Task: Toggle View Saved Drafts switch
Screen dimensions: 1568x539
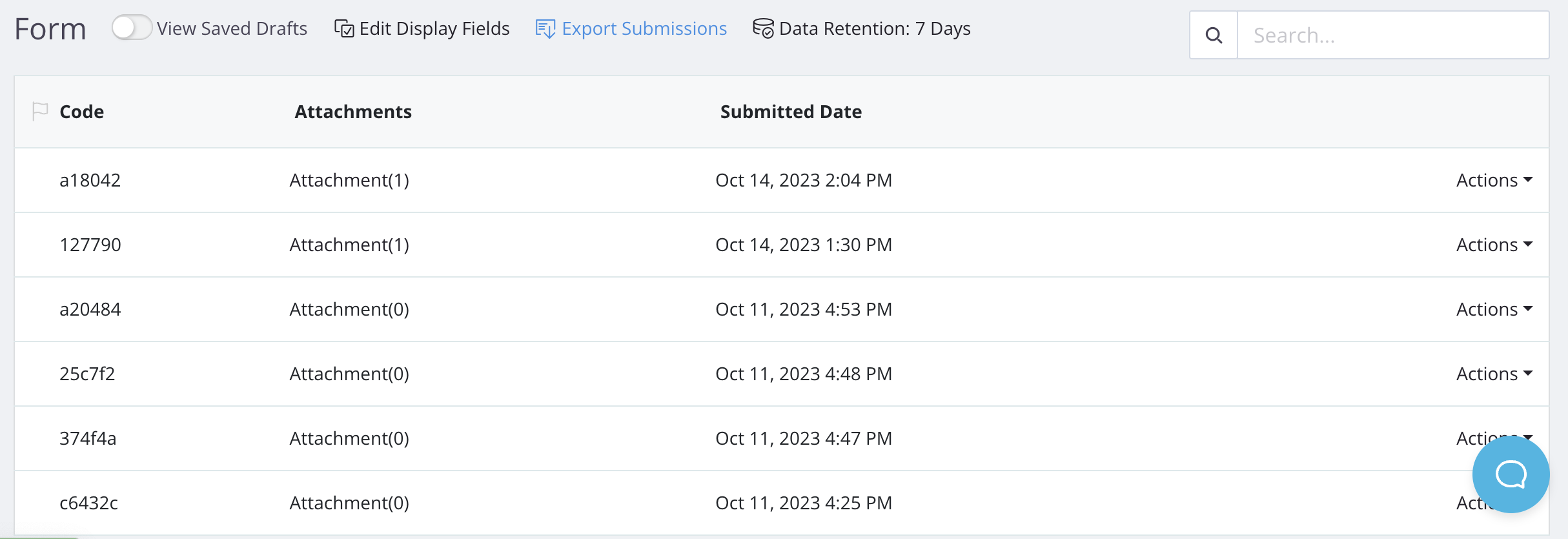Action: click(131, 28)
